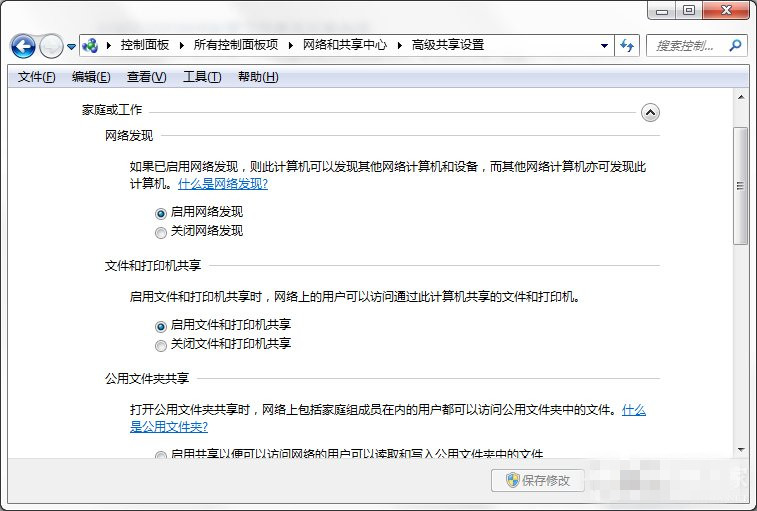Expand arrow after 所有控制面板项 breadcrumb
Image resolution: width=757 pixels, height=511 pixels.
click(x=291, y=45)
